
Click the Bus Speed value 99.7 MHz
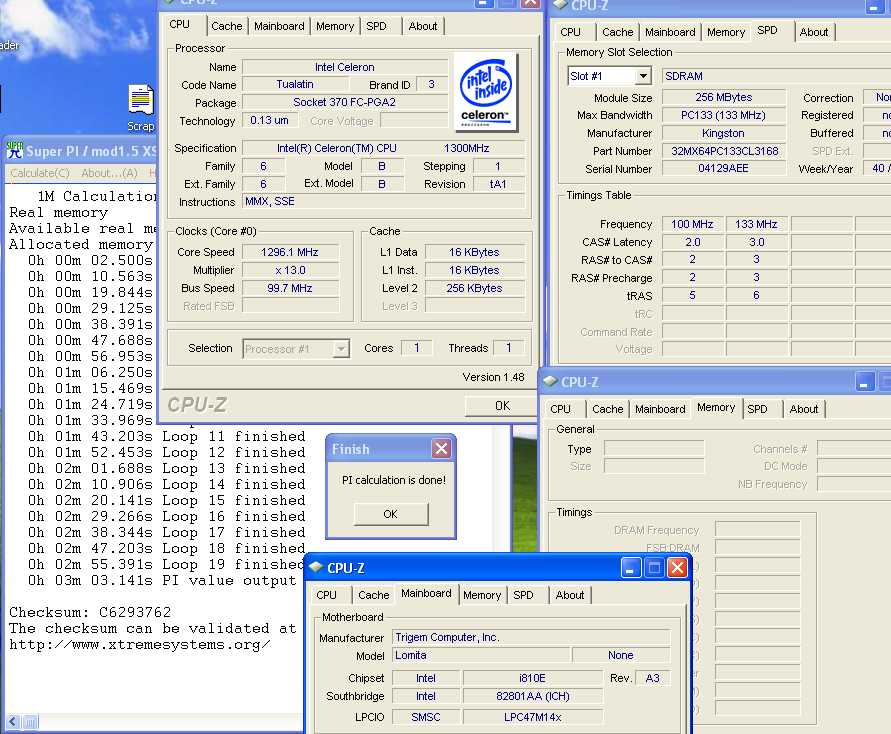(x=290, y=289)
